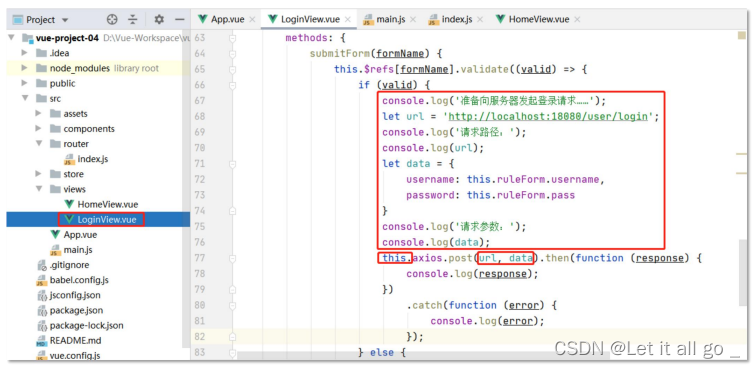Toggle code fold marker on line 65
Viewport: 755px width, 368px height.
click(x=233, y=69)
